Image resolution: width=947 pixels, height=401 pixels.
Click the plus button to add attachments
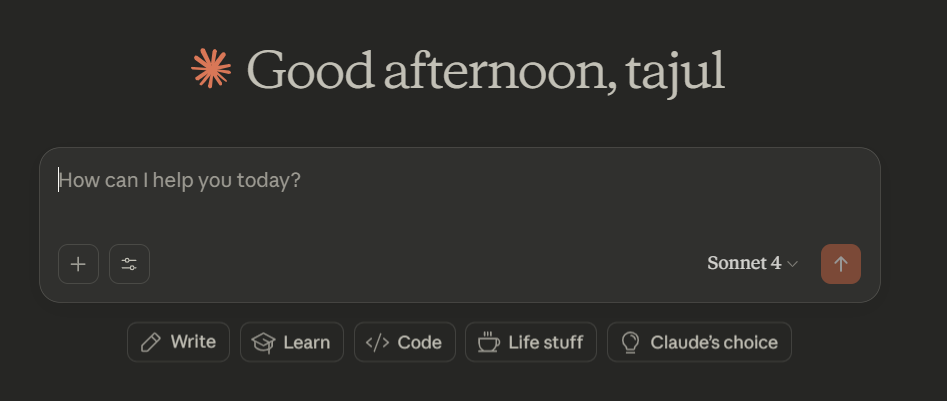click(78, 264)
